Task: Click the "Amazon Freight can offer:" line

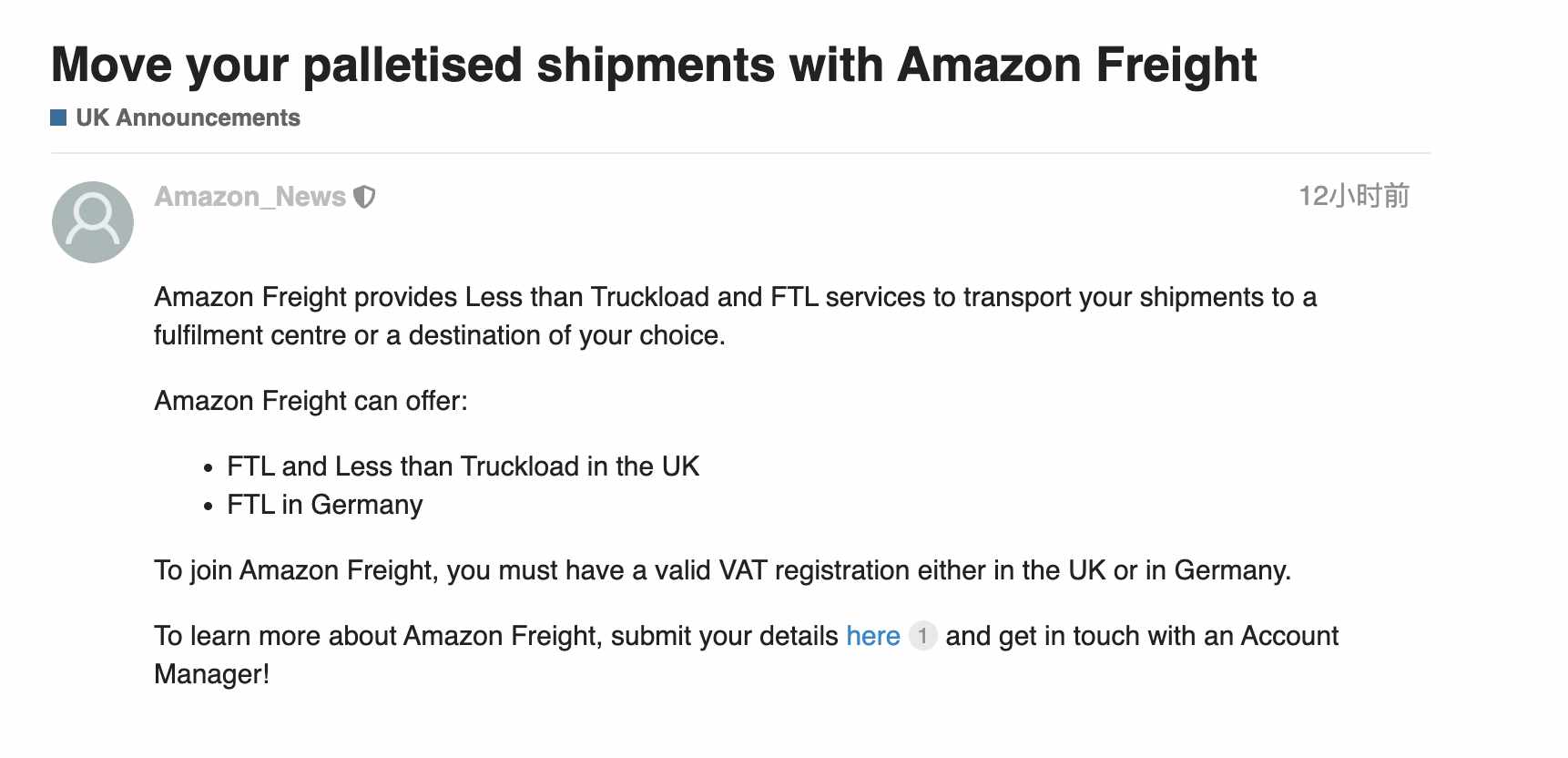Action: (x=311, y=401)
